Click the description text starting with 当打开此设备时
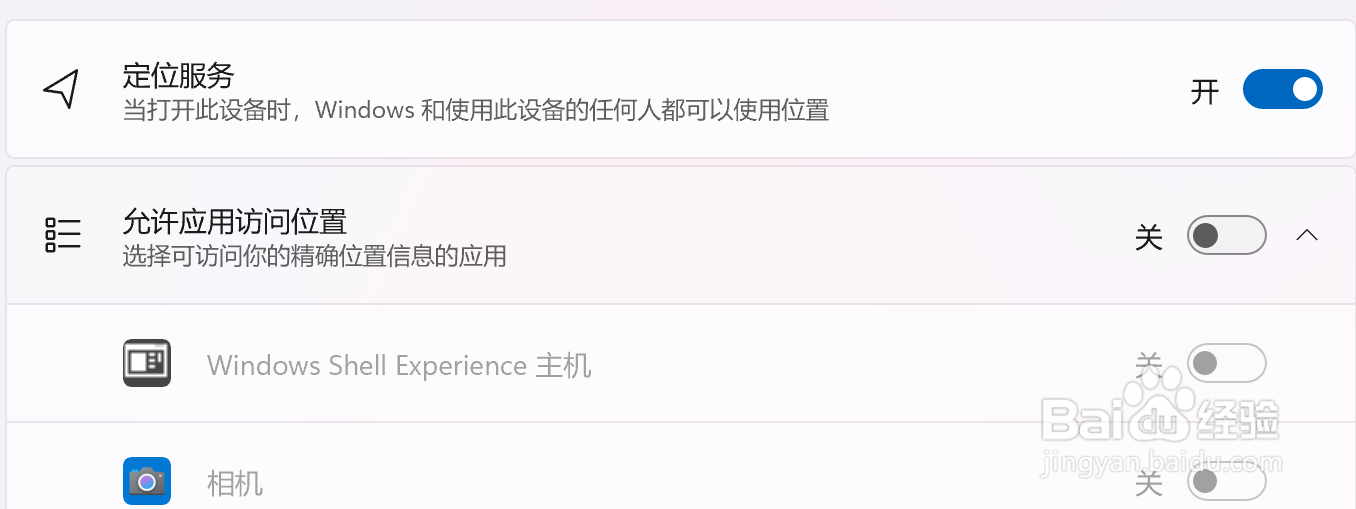The image size is (1356, 509). tap(476, 110)
